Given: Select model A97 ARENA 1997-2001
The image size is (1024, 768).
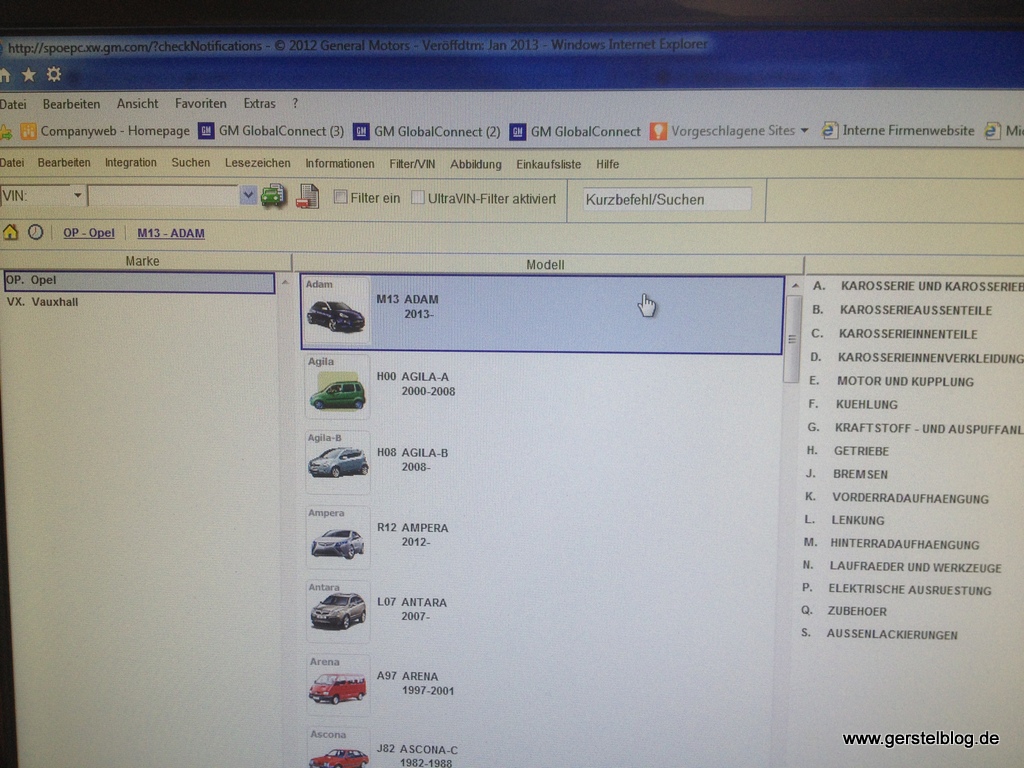Looking at the screenshot, I should [415, 683].
